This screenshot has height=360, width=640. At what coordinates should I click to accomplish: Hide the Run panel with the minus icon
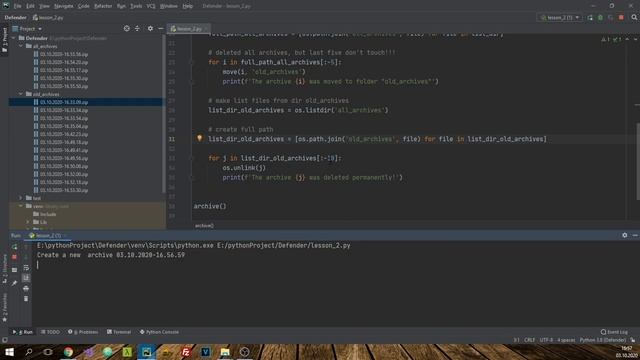point(635,236)
